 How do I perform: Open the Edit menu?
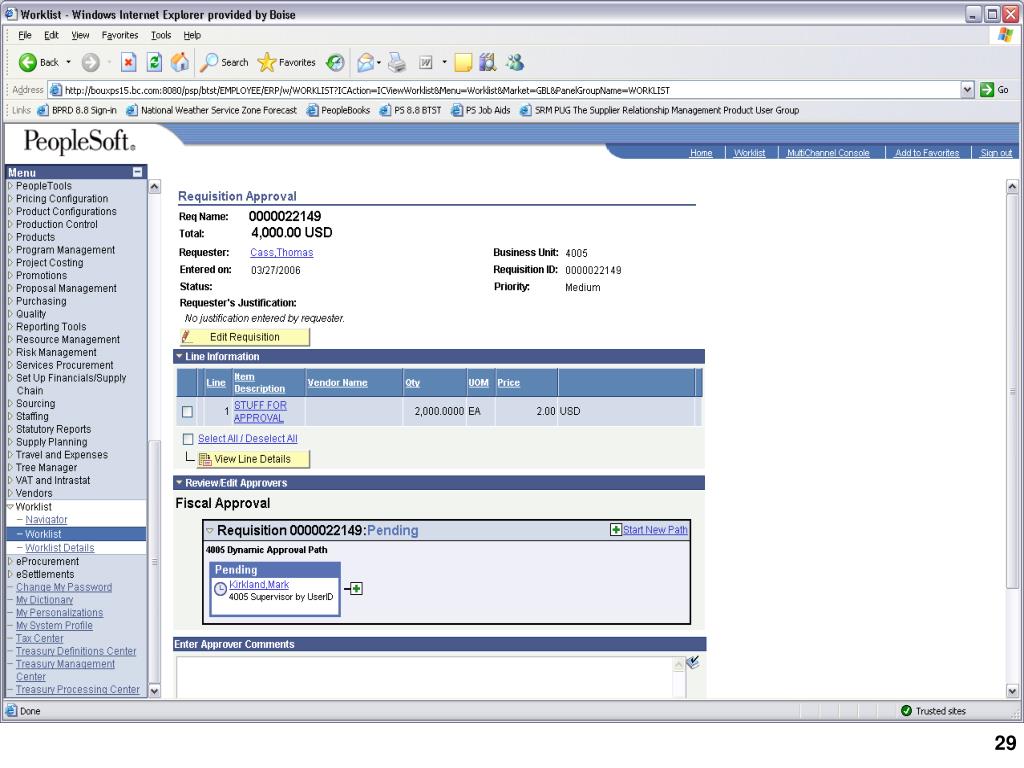51,35
